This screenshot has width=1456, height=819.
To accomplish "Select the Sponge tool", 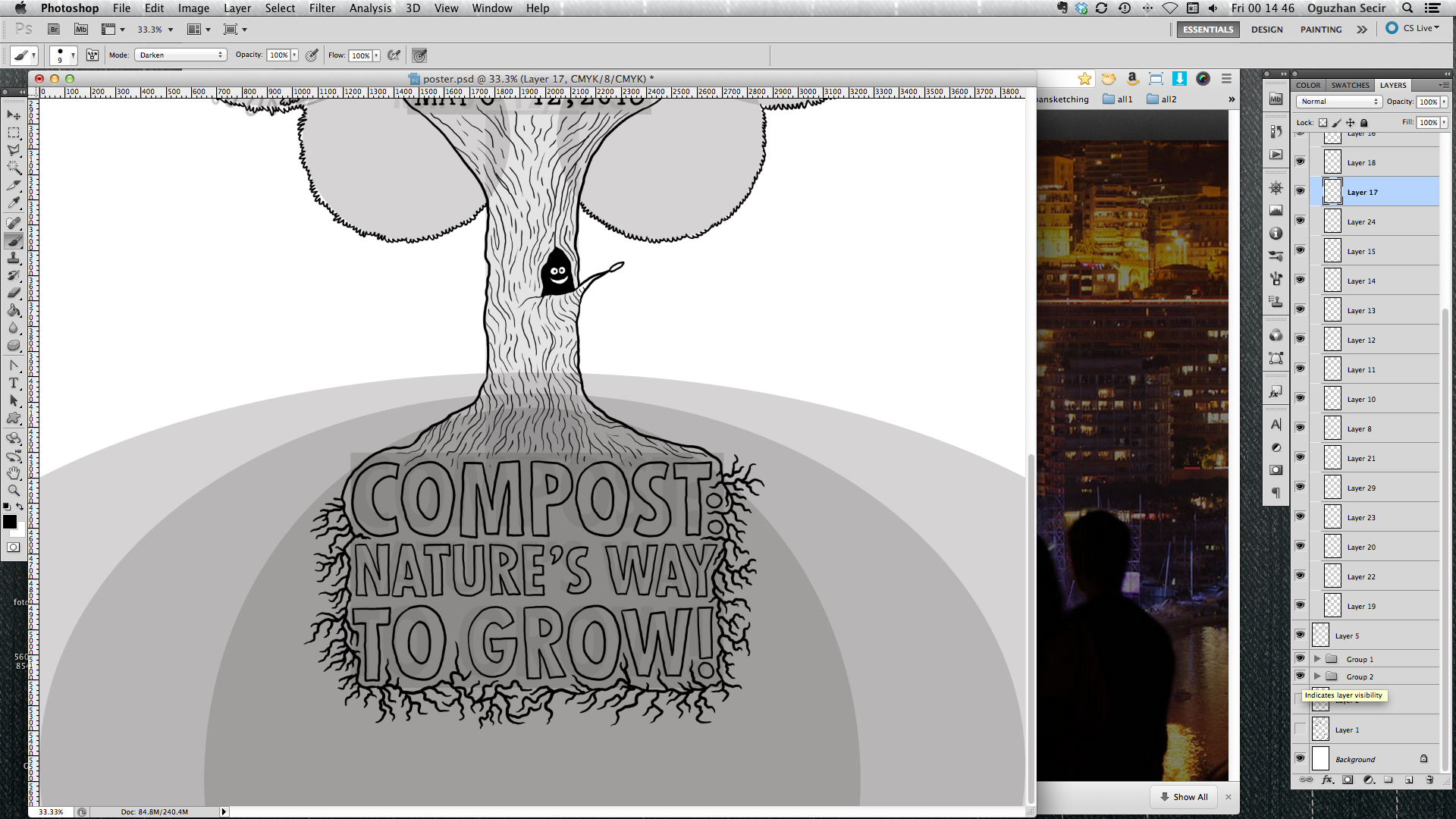I will (14, 345).
